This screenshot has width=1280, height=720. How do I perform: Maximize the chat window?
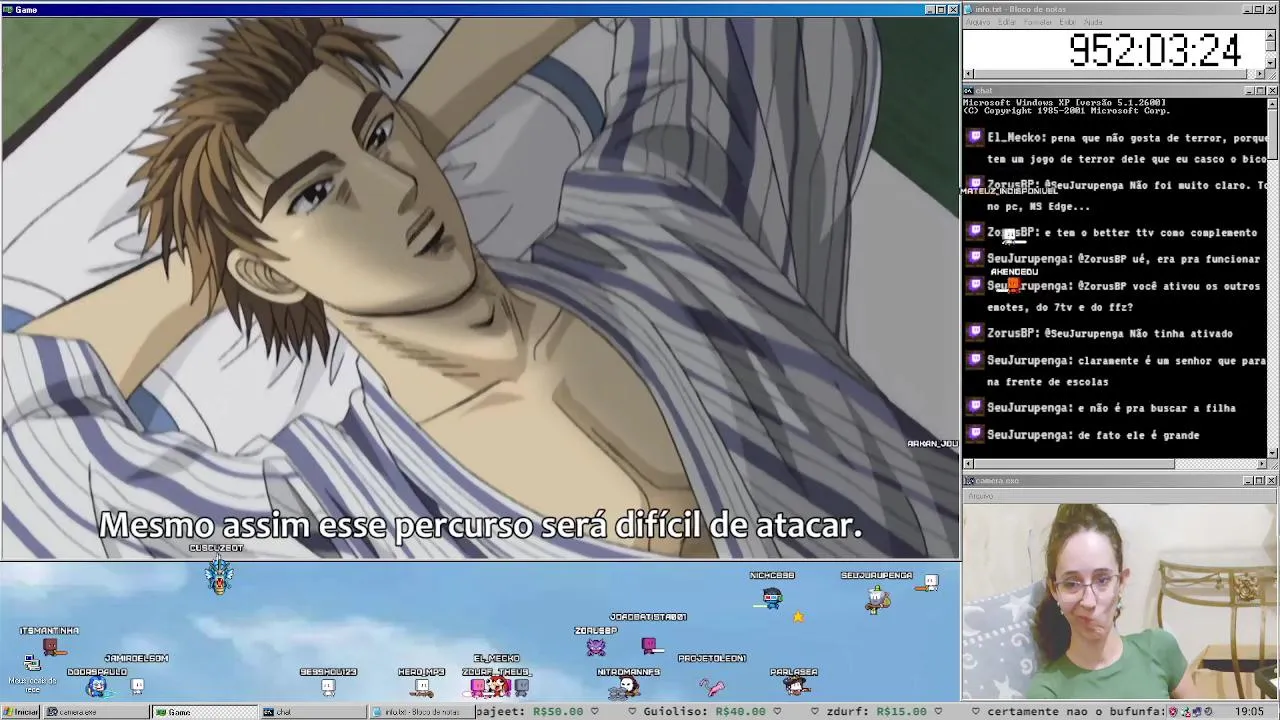1260,91
